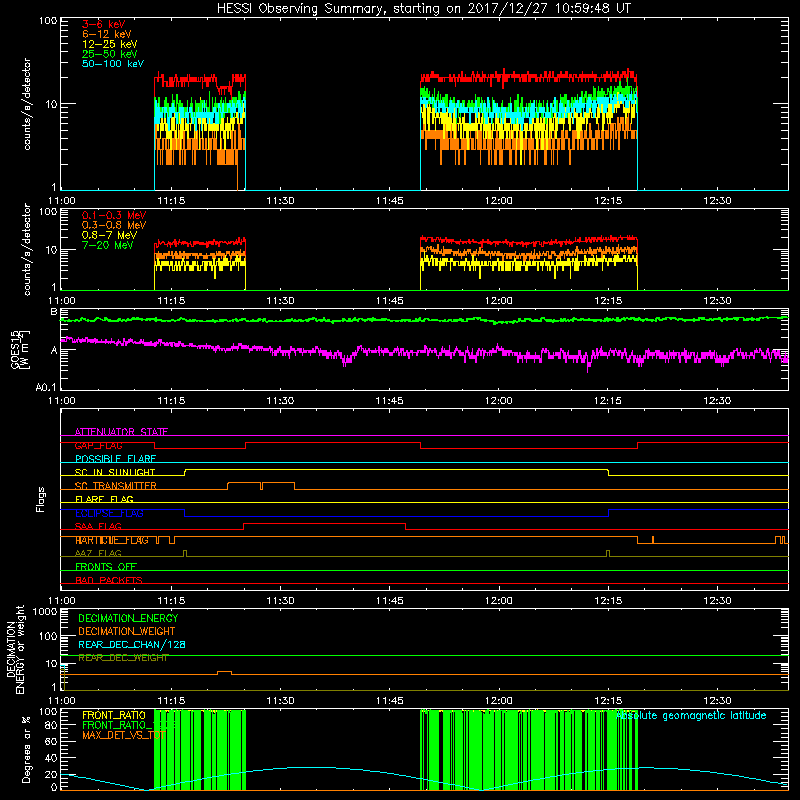Click the REAR_DEC_CHAN/128 legend label
This screenshot has width=800, height=800.
(x=132, y=644)
